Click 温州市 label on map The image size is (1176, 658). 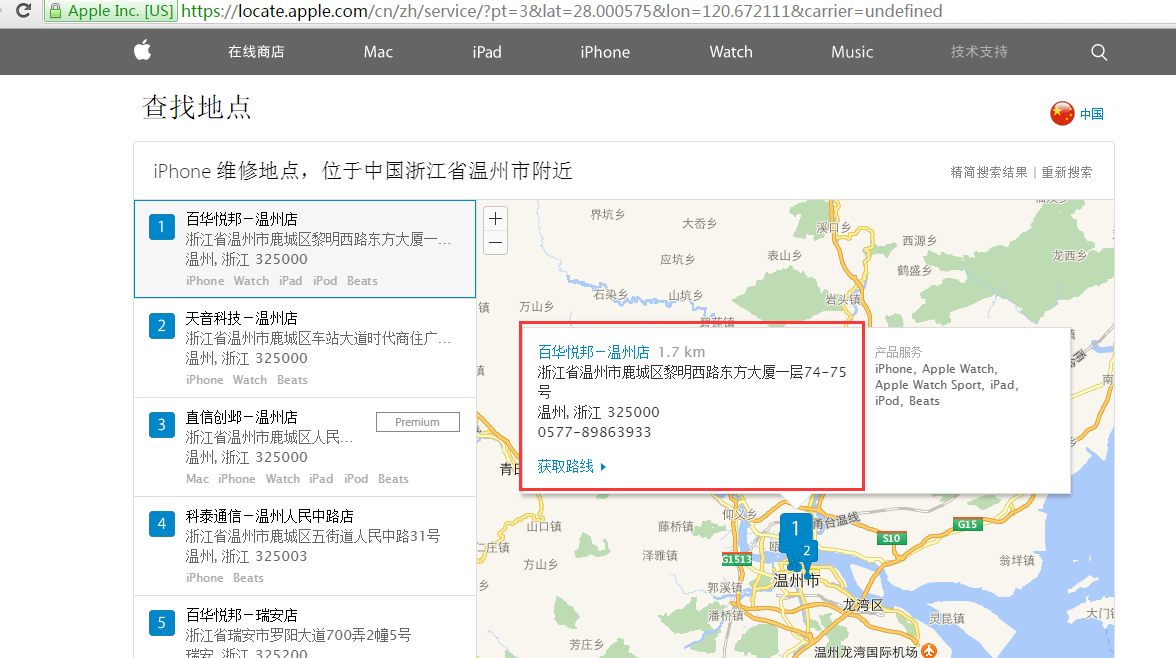click(x=796, y=580)
